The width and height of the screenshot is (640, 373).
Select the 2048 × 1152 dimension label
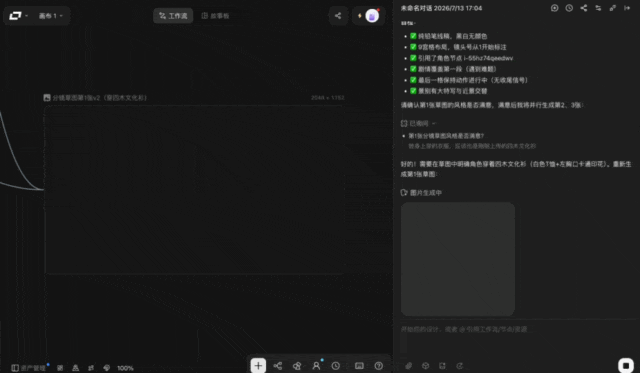click(x=328, y=98)
